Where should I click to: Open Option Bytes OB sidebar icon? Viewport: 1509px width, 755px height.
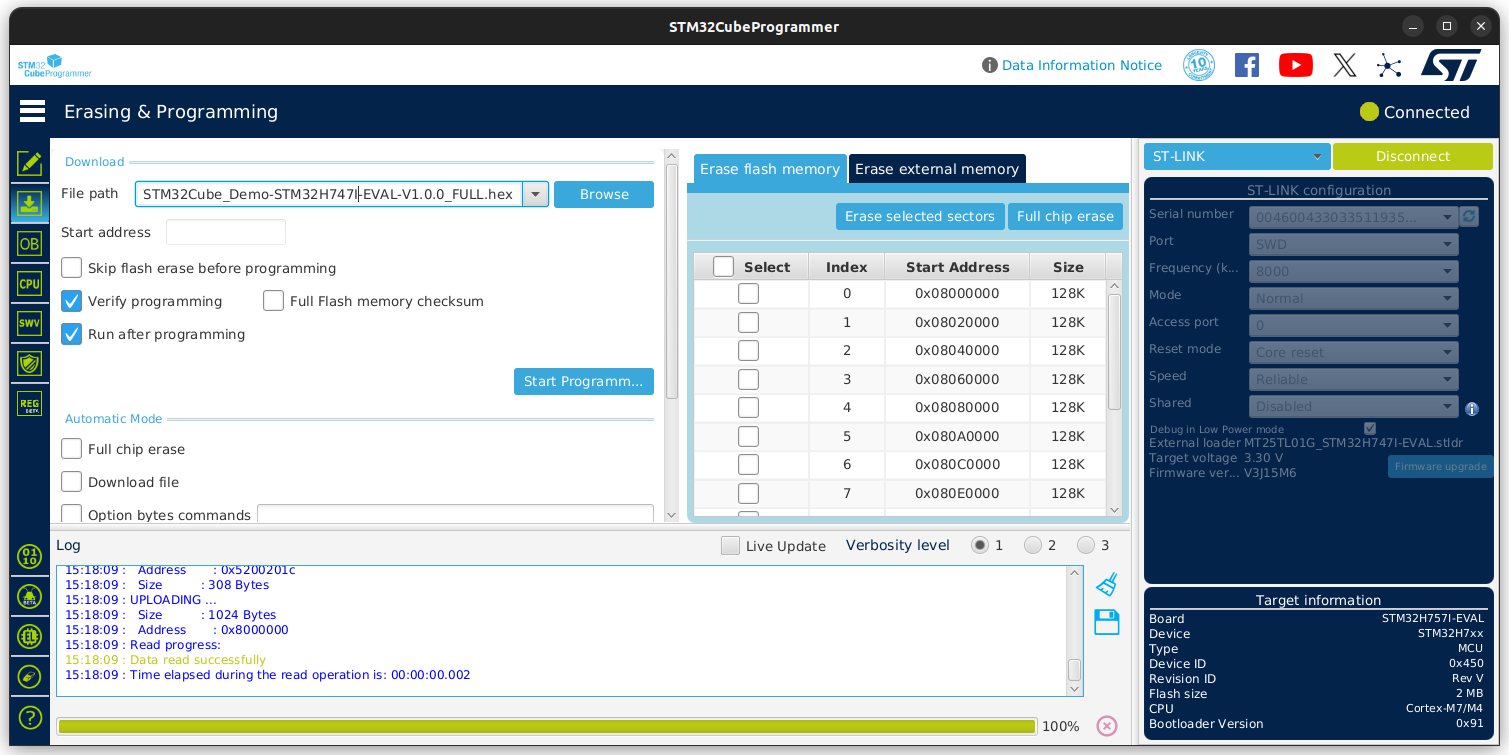(x=29, y=243)
